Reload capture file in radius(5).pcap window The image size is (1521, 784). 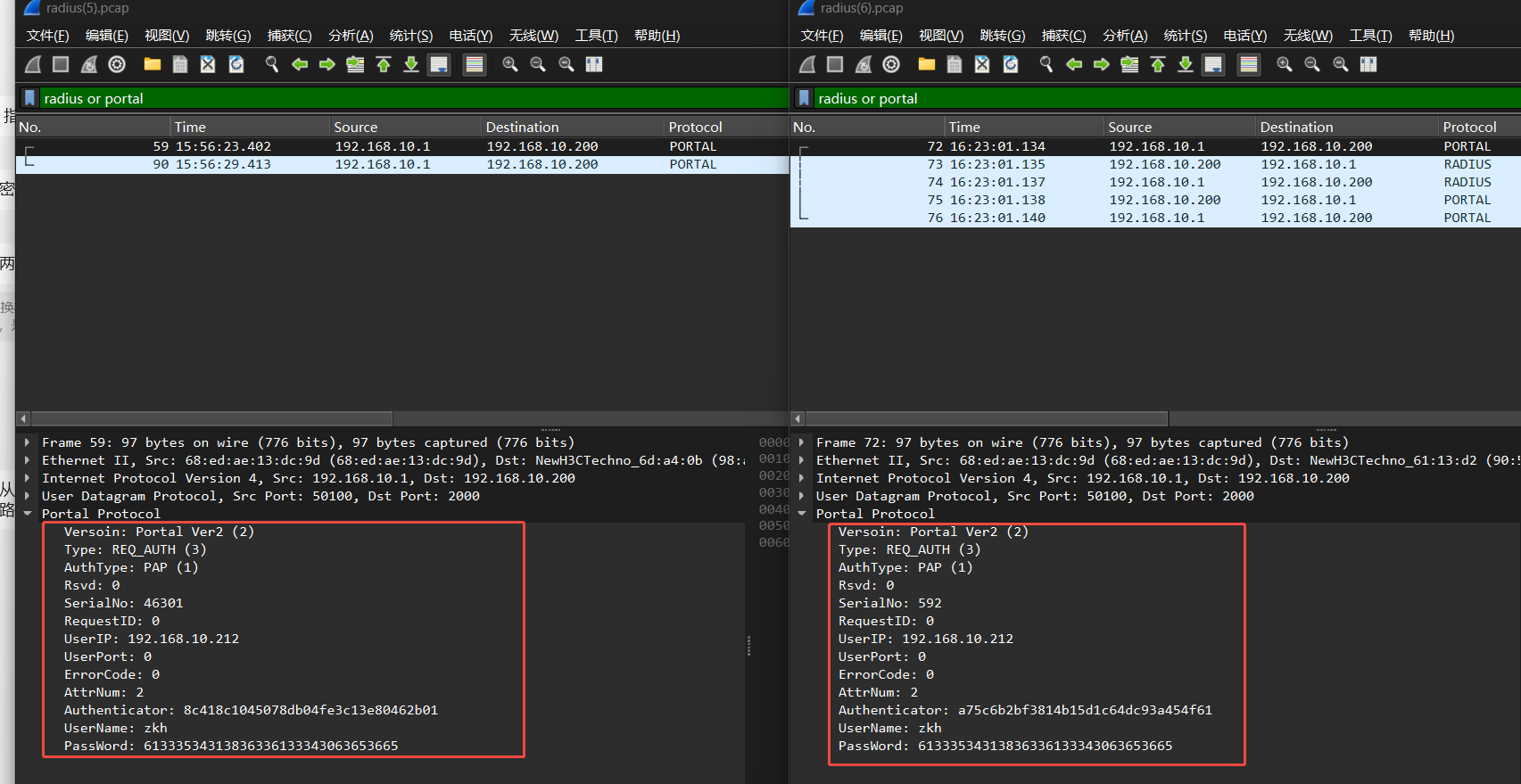click(x=236, y=64)
